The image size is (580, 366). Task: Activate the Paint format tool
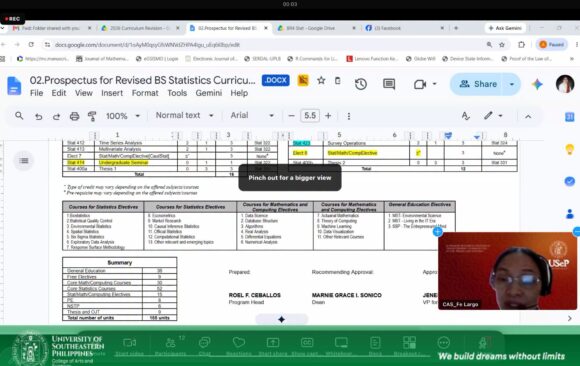pos(92,117)
